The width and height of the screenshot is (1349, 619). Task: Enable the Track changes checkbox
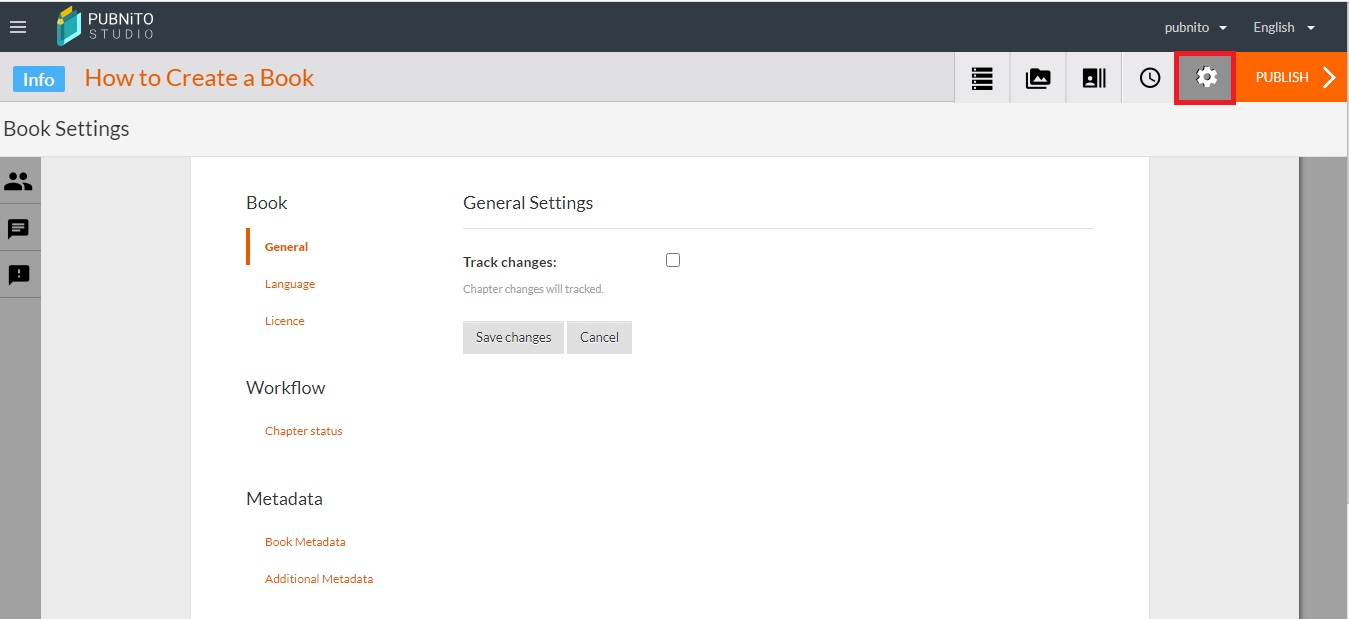click(673, 260)
